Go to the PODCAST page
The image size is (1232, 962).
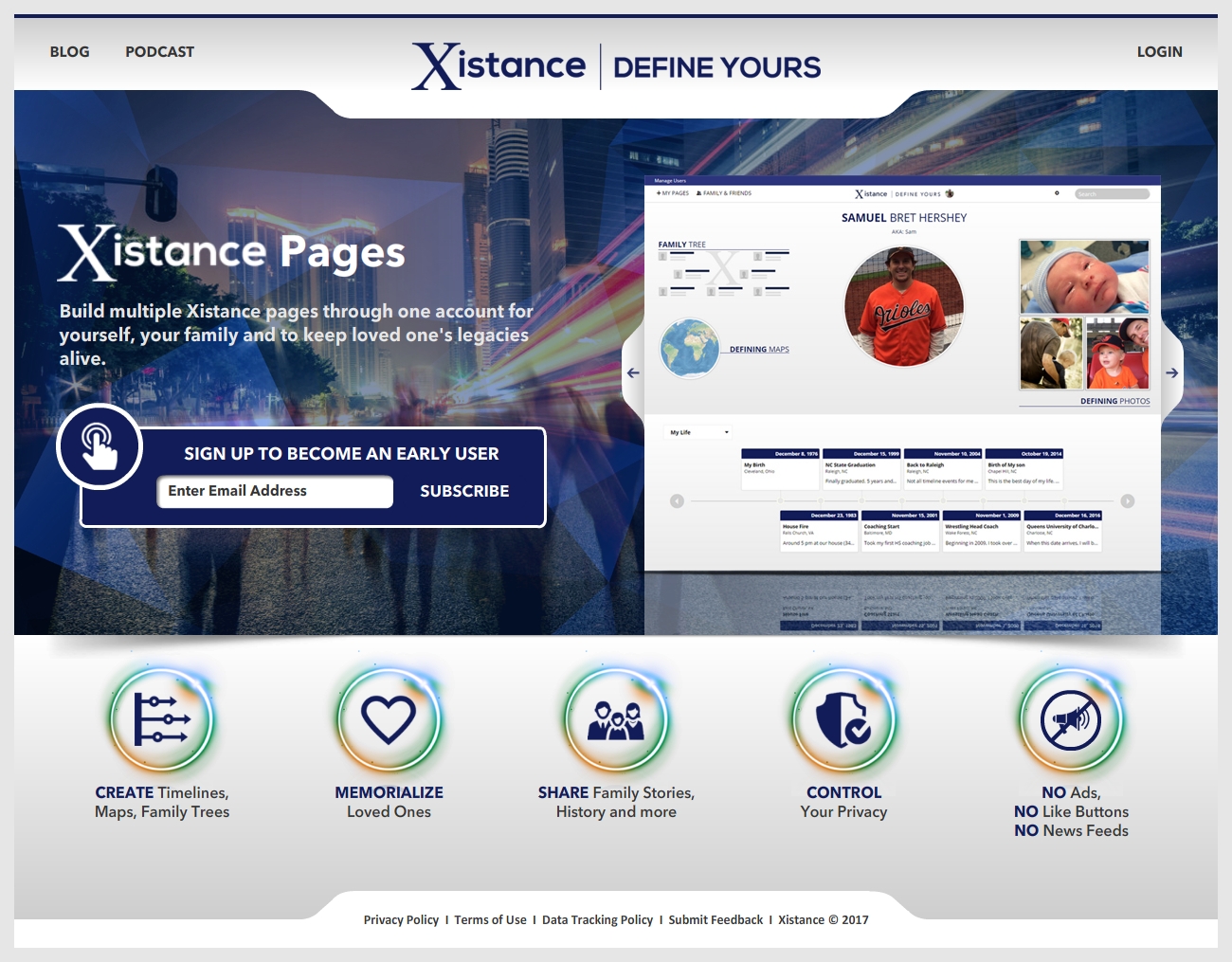[159, 52]
